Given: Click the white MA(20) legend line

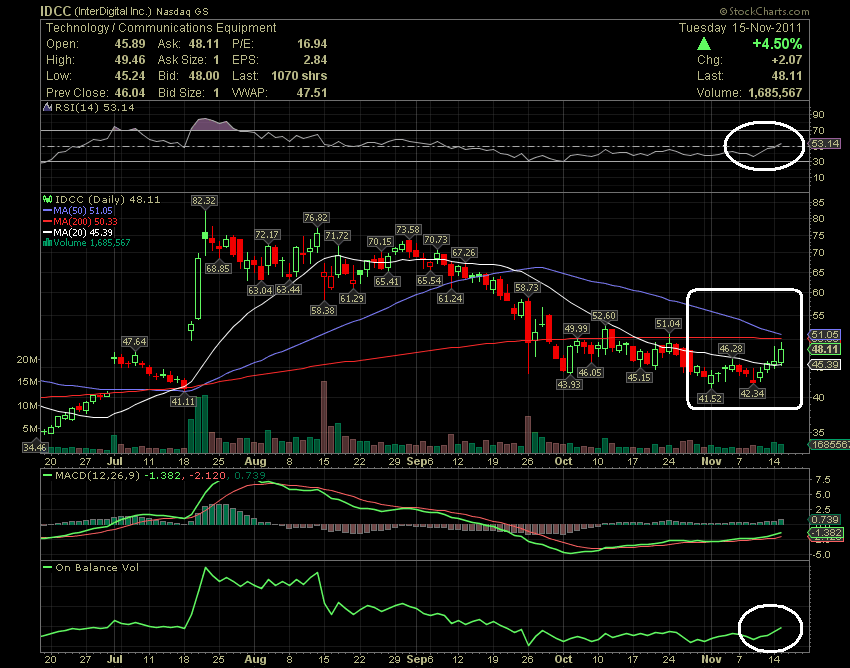Looking at the screenshot, I should [x=47, y=233].
